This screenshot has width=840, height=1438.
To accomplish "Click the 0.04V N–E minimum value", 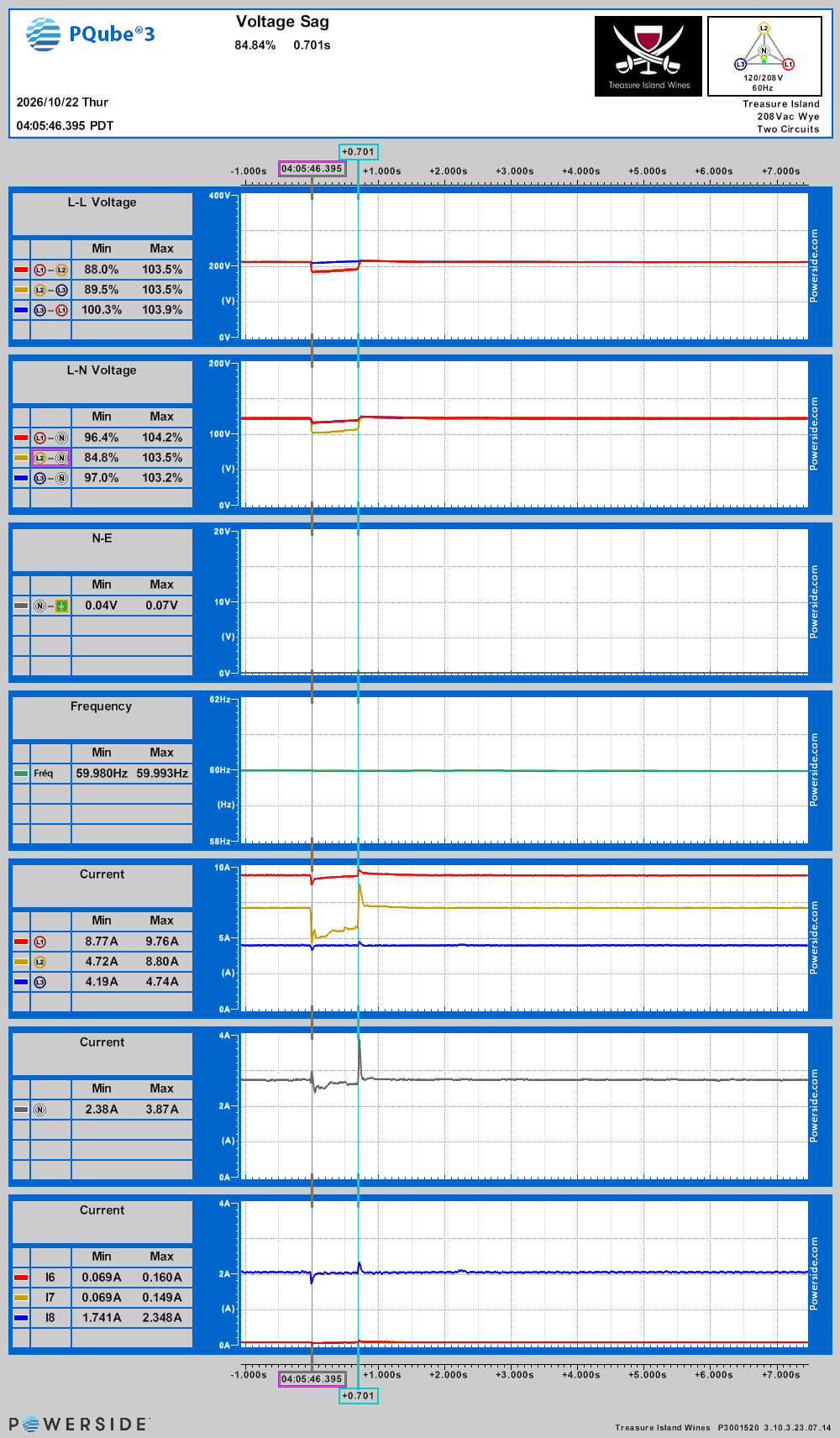I will (102, 606).
